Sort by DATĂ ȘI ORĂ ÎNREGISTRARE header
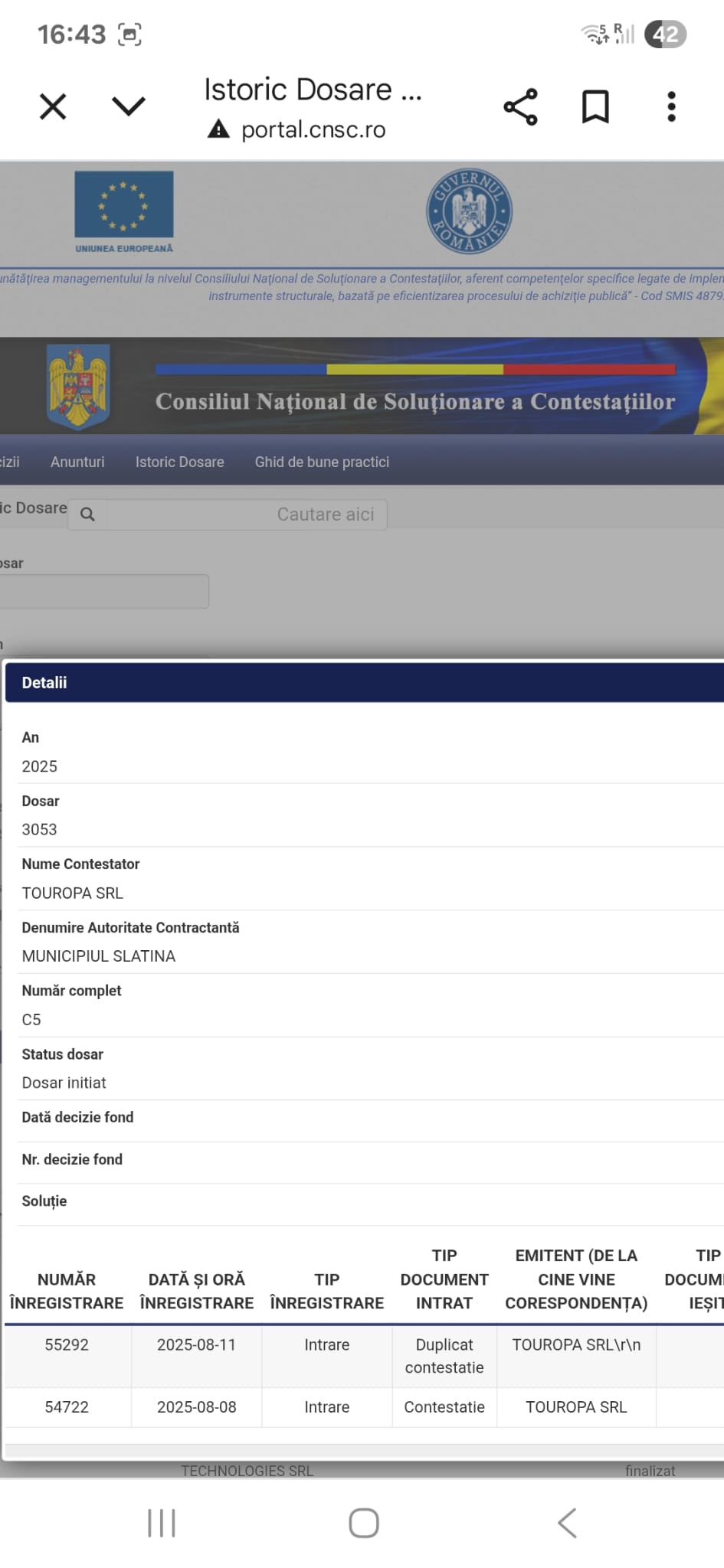The height and width of the screenshot is (1568, 724). [x=196, y=1291]
